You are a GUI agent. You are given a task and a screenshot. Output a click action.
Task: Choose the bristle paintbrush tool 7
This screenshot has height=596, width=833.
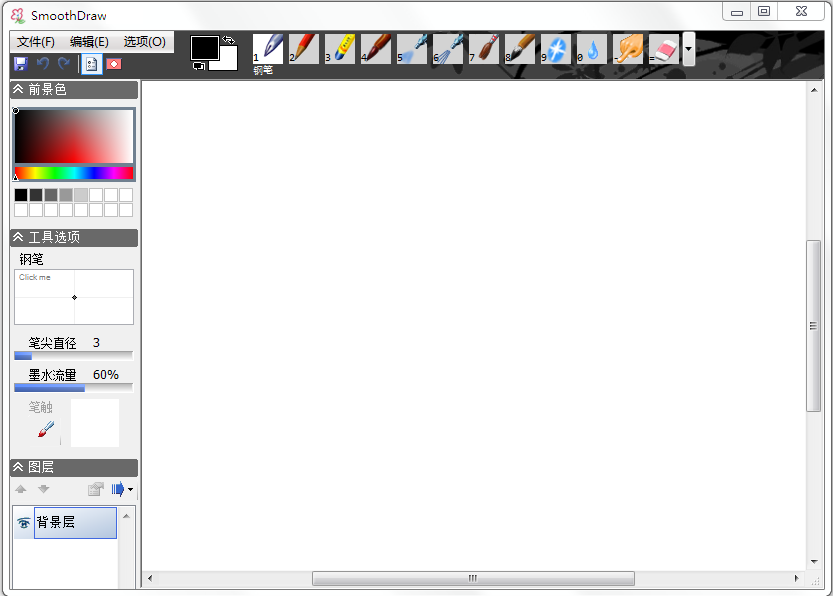[x=484, y=49]
